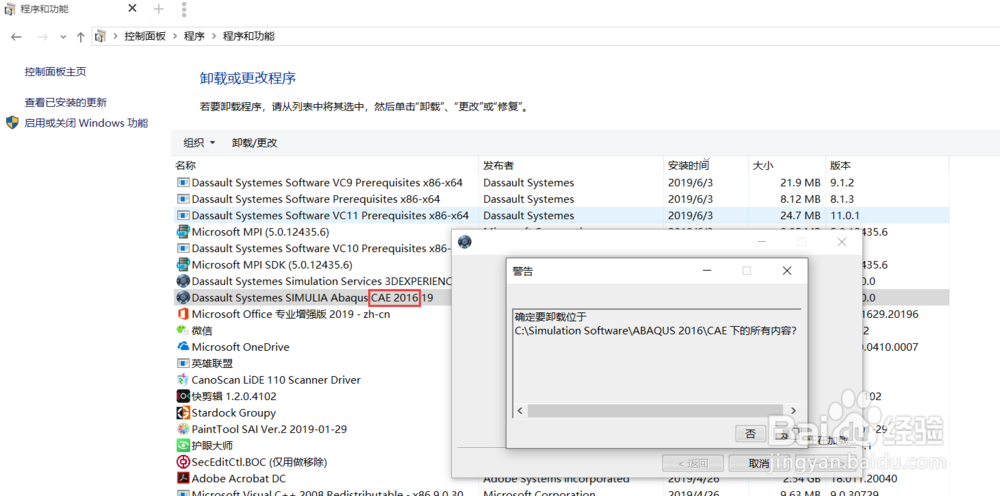Close the 警告 dialog with X
The width and height of the screenshot is (1000, 496).
click(787, 271)
